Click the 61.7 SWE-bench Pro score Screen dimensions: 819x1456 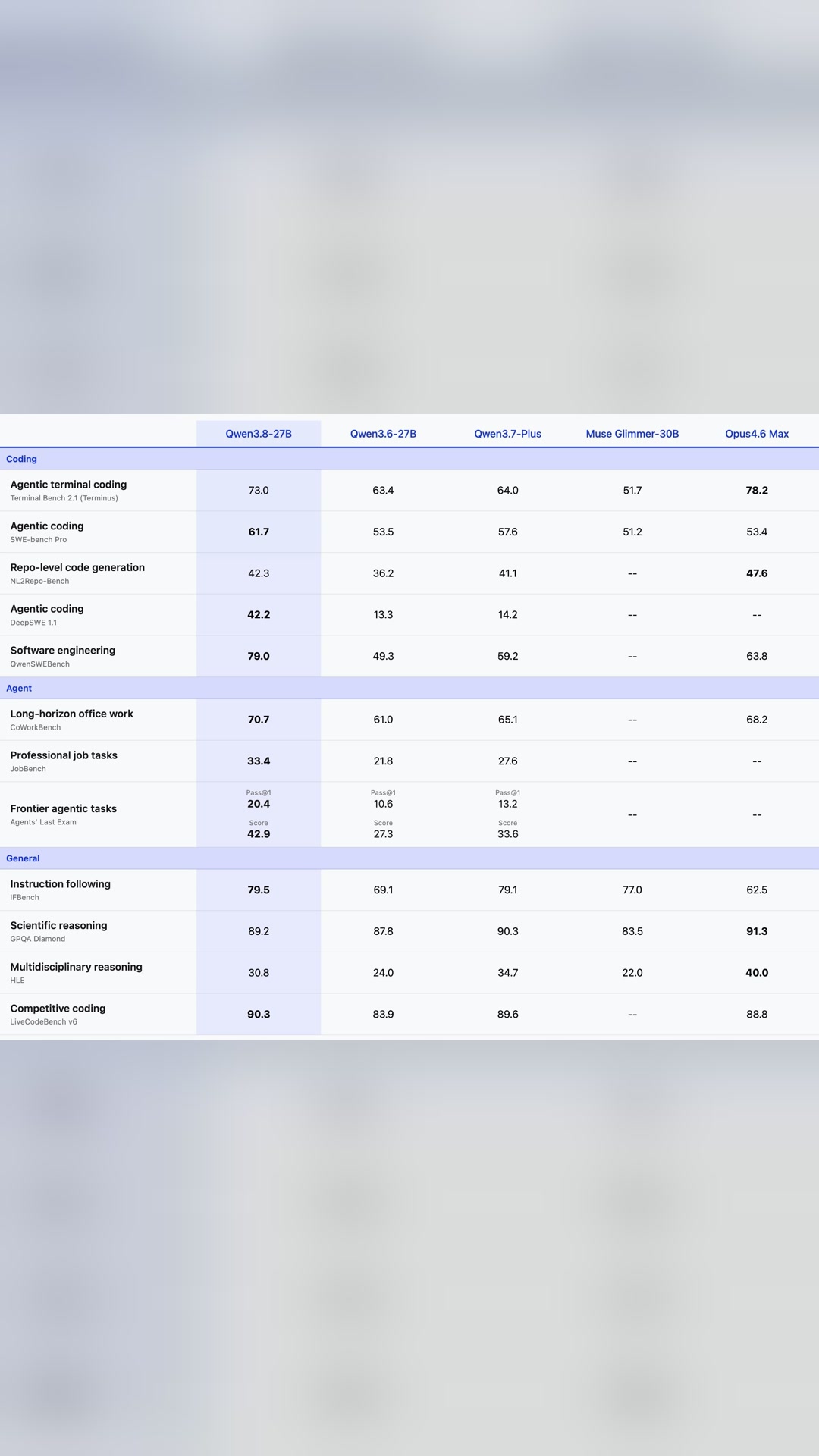[x=259, y=532]
